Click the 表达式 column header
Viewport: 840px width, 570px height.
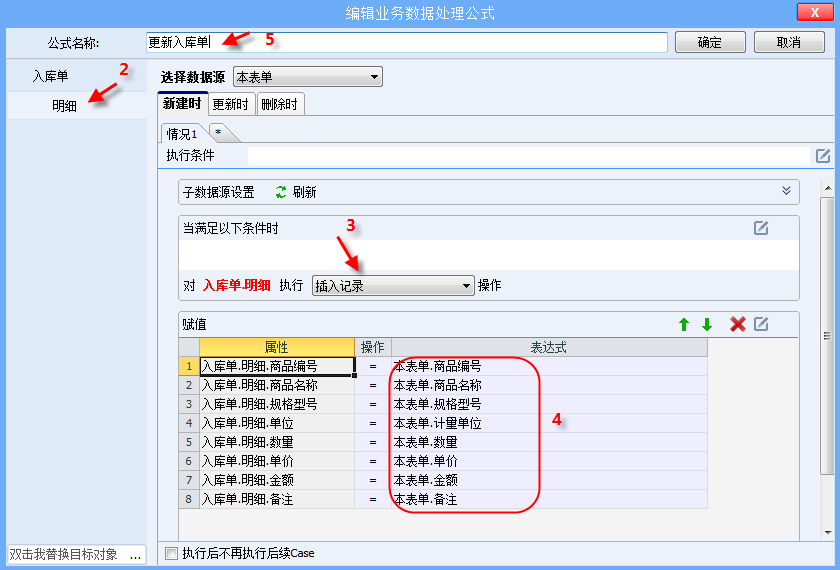click(549, 347)
